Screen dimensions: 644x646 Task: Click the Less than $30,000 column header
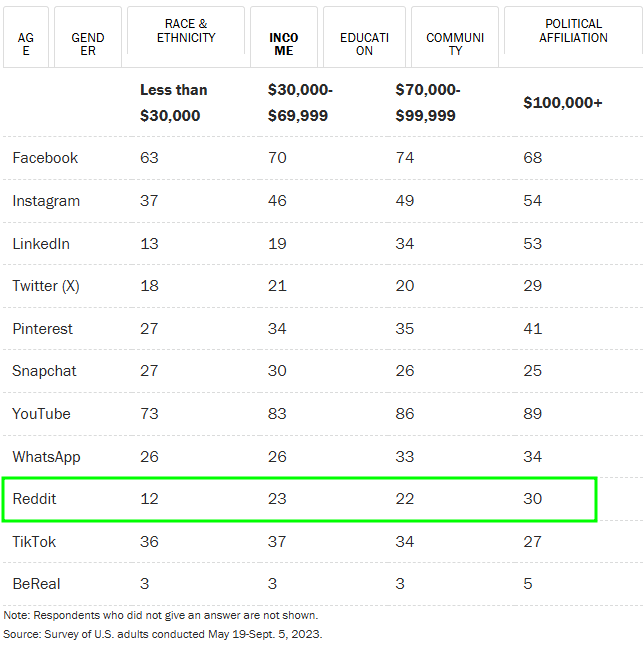174,103
